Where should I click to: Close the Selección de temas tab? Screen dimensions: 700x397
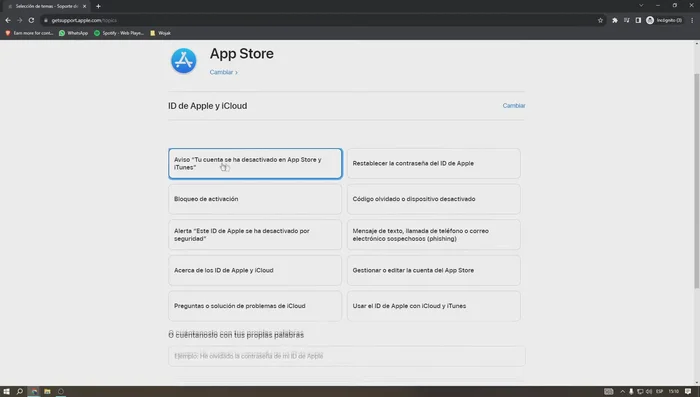coord(84,6)
